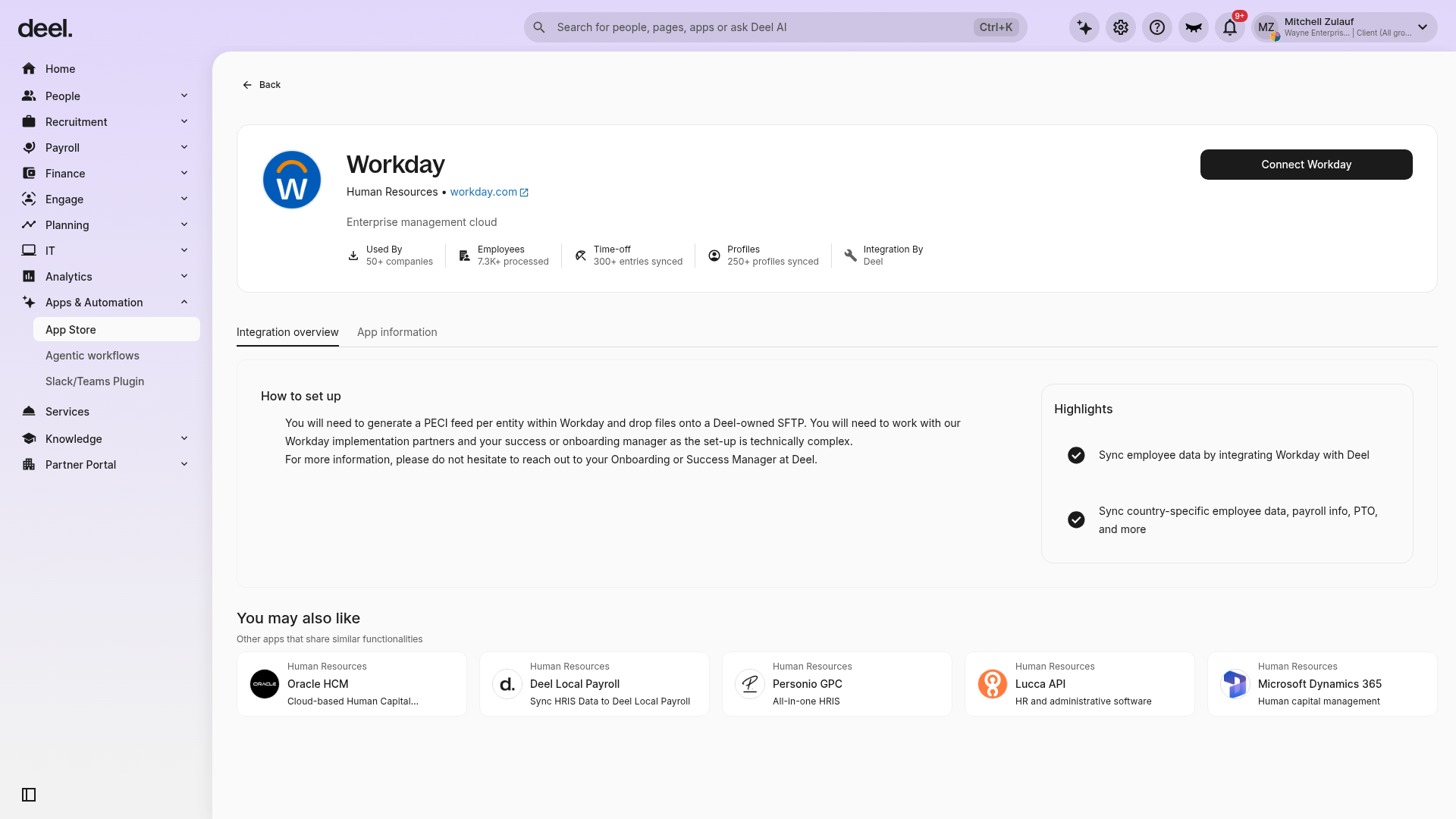Click the Lucca API orange logo
This screenshot has height=819, width=1456.
tap(993, 684)
